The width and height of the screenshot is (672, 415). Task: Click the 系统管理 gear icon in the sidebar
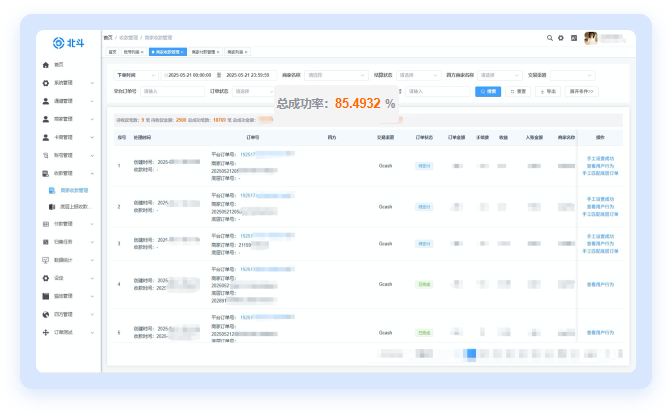45,83
